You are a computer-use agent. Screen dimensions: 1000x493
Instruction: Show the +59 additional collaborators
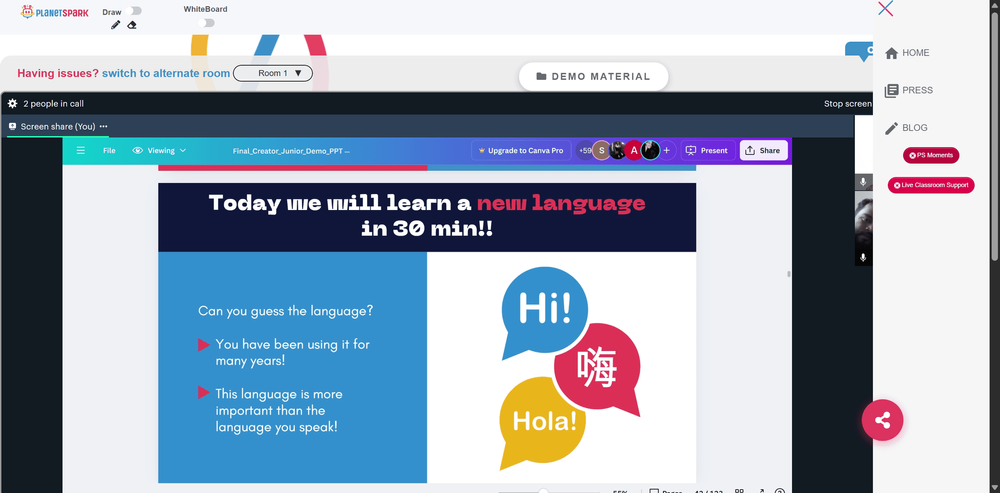coord(584,151)
